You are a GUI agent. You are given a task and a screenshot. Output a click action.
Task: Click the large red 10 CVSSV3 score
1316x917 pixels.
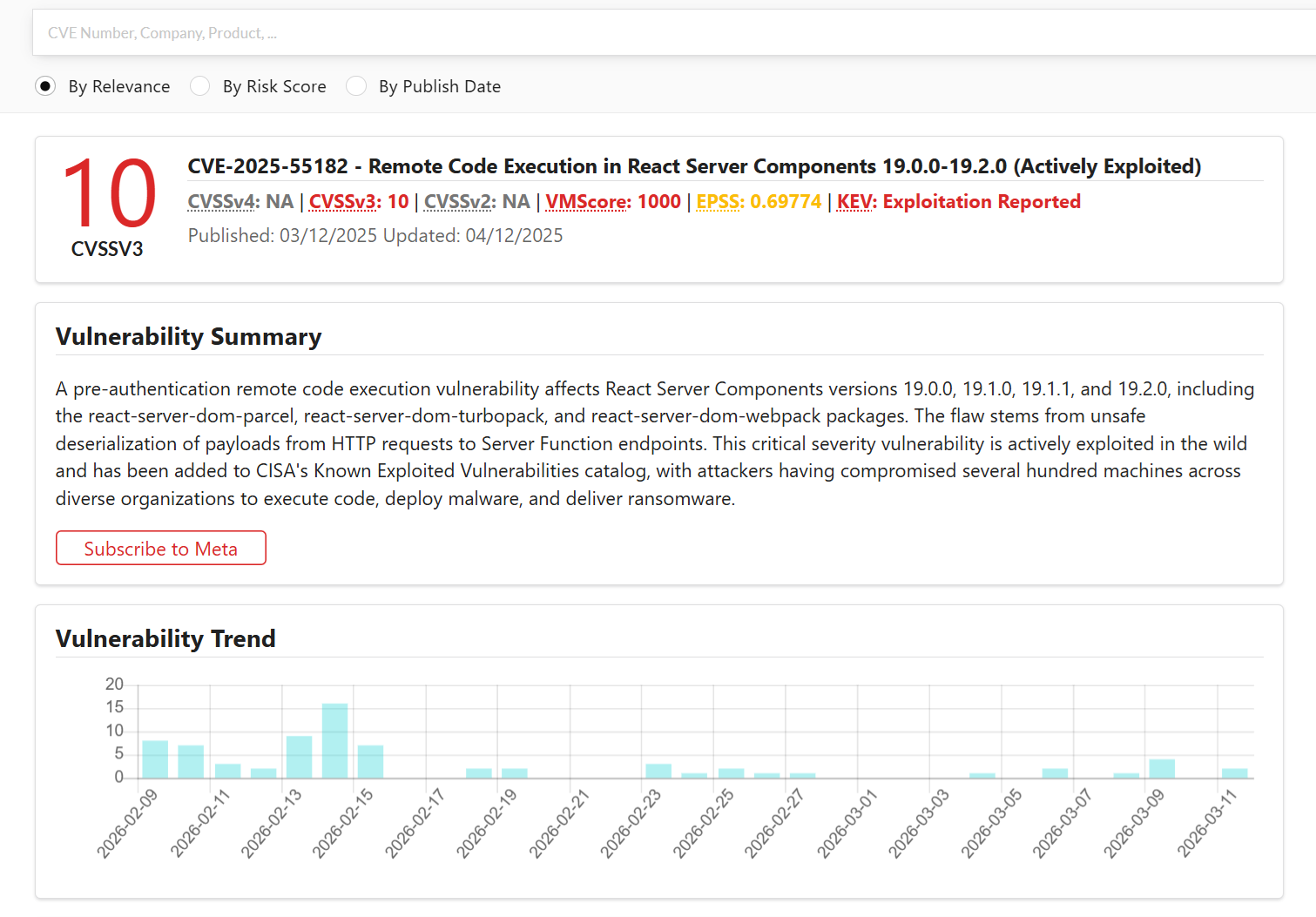pyautogui.click(x=108, y=193)
